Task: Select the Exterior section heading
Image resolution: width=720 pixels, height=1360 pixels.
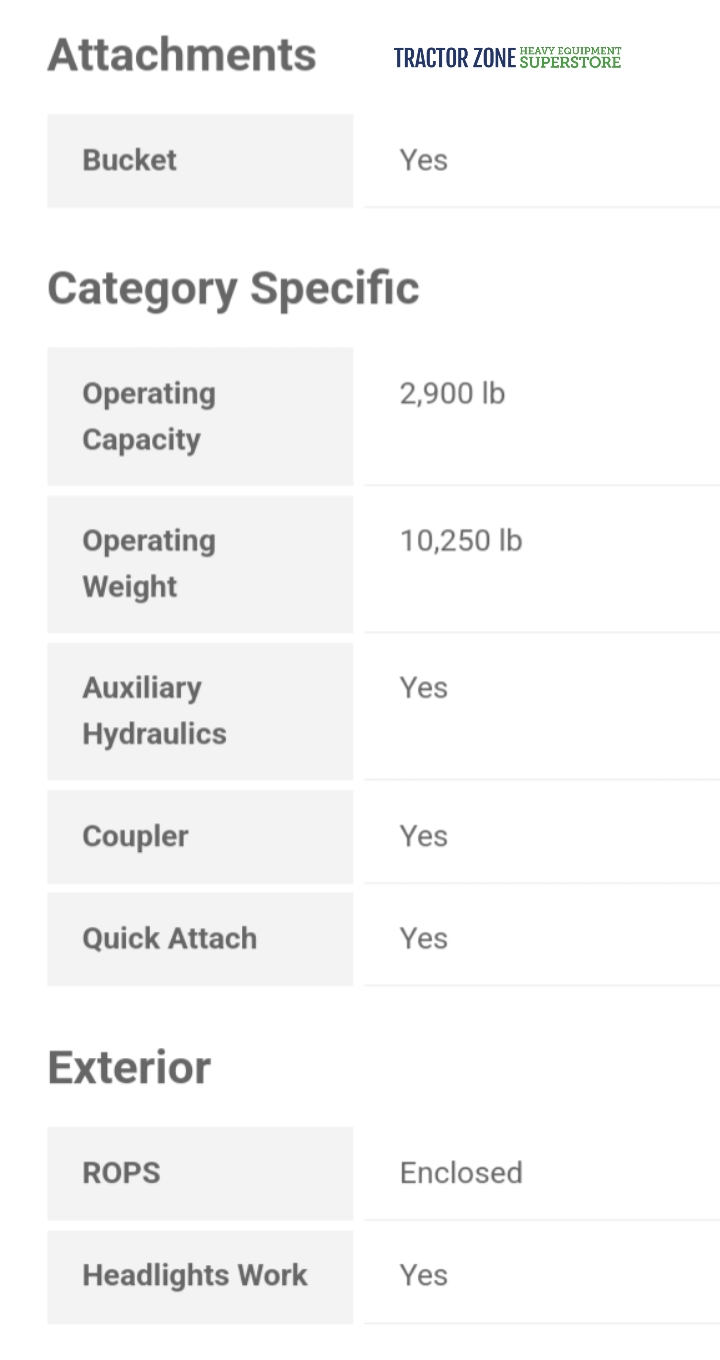Action: click(129, 1067)
